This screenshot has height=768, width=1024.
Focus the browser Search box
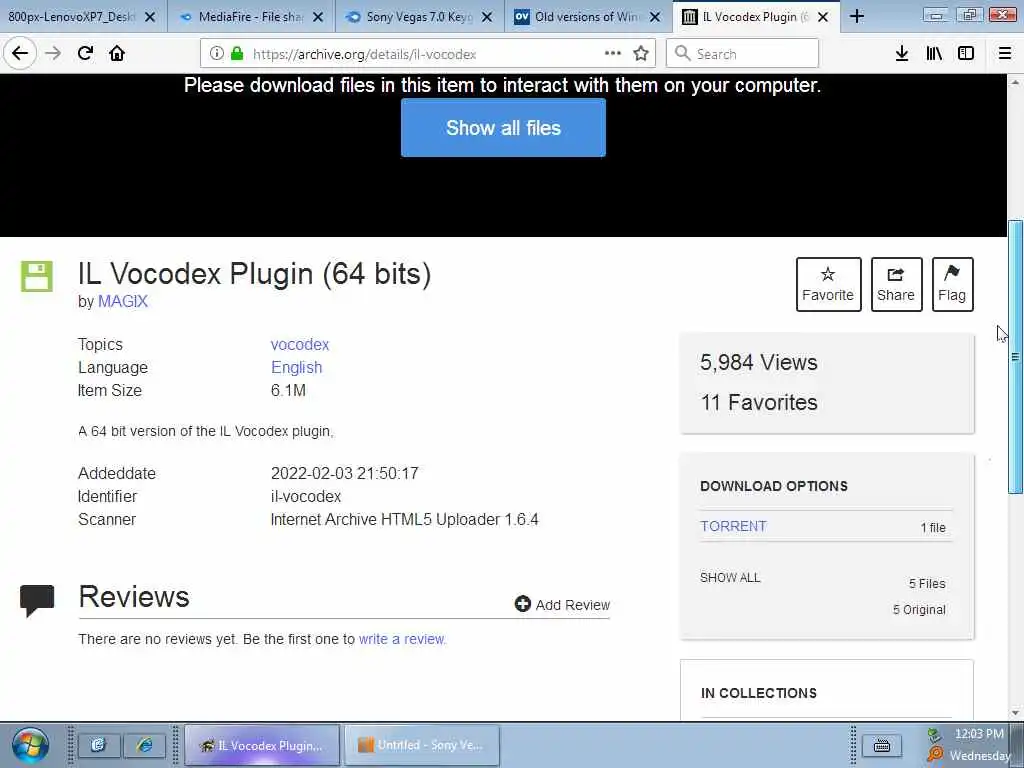(x=742, y=54)
